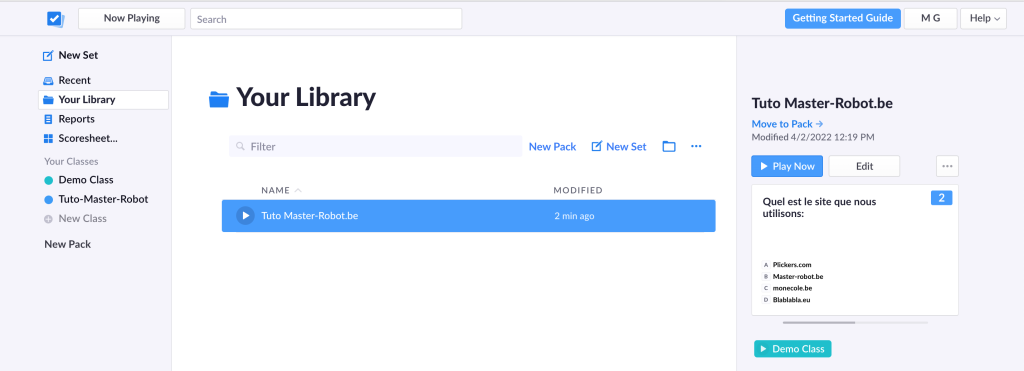Open the Now Playing view
Screen dimensions: 1024x371
click(131, 19)
